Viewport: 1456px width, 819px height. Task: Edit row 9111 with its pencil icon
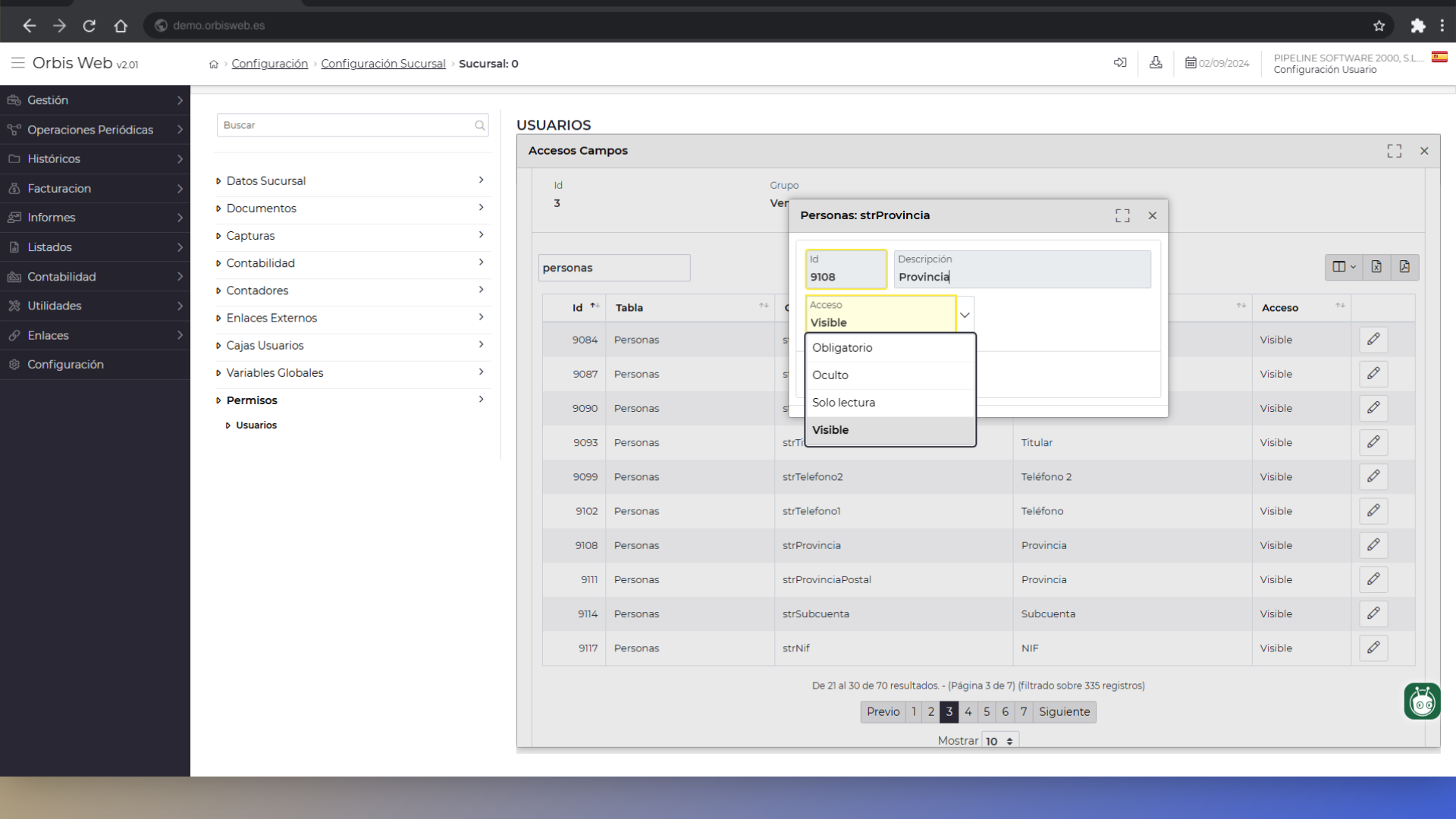click(x=1373, y=579)
